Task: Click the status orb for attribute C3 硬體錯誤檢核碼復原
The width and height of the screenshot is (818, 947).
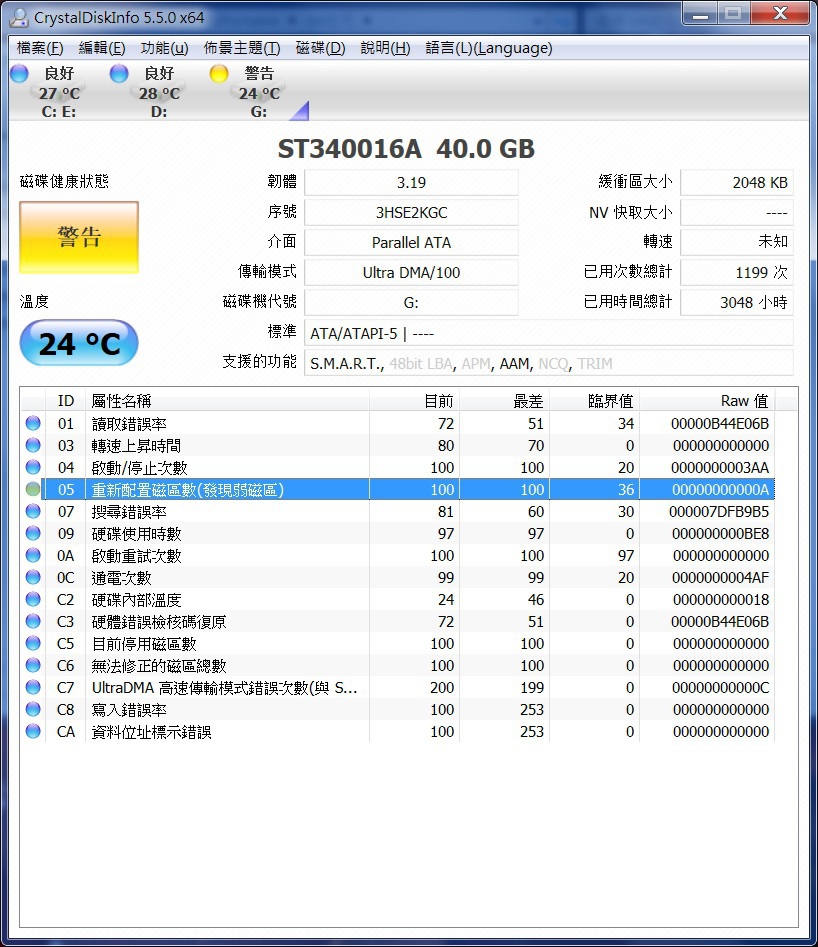Action: pyautogui.click(x=33, y=621)
